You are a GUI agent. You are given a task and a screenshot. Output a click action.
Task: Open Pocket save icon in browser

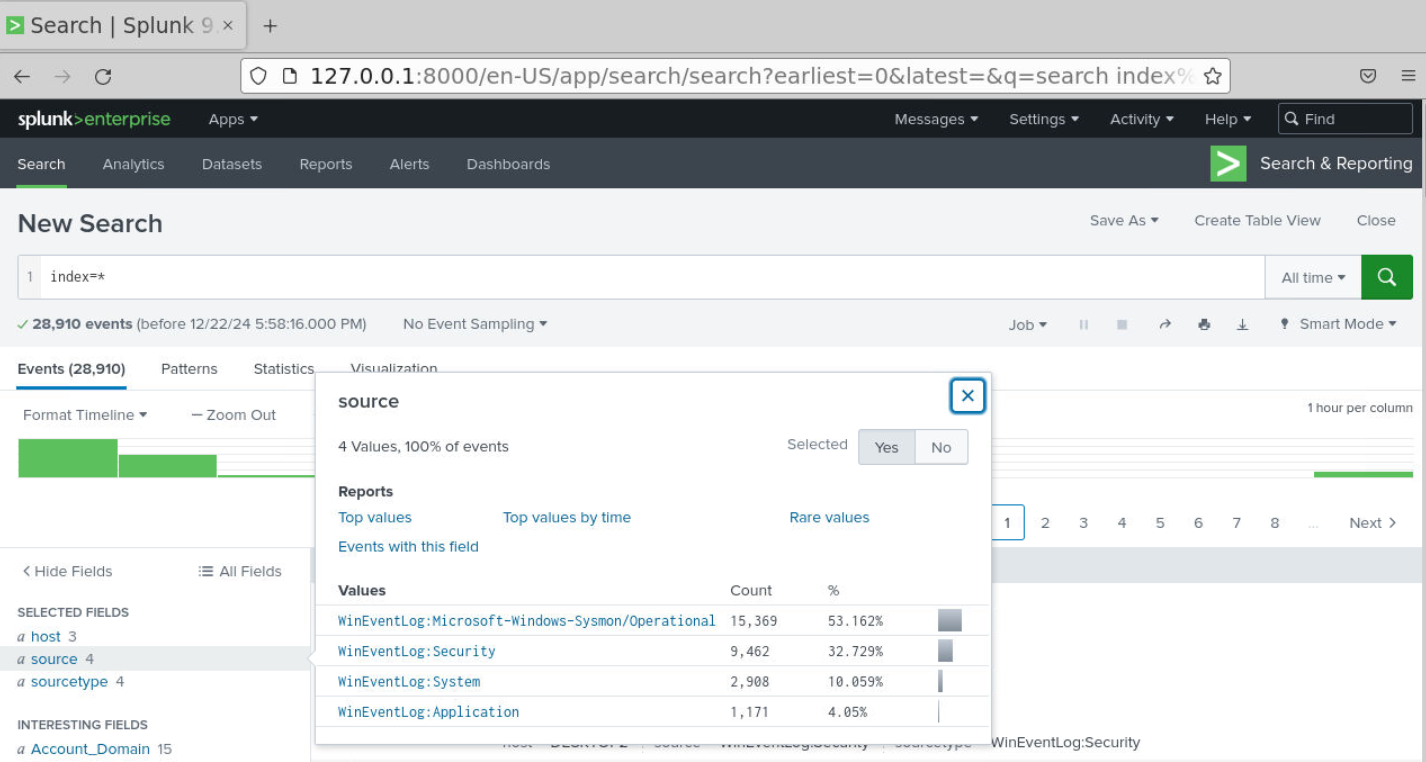coord(1368,76)
